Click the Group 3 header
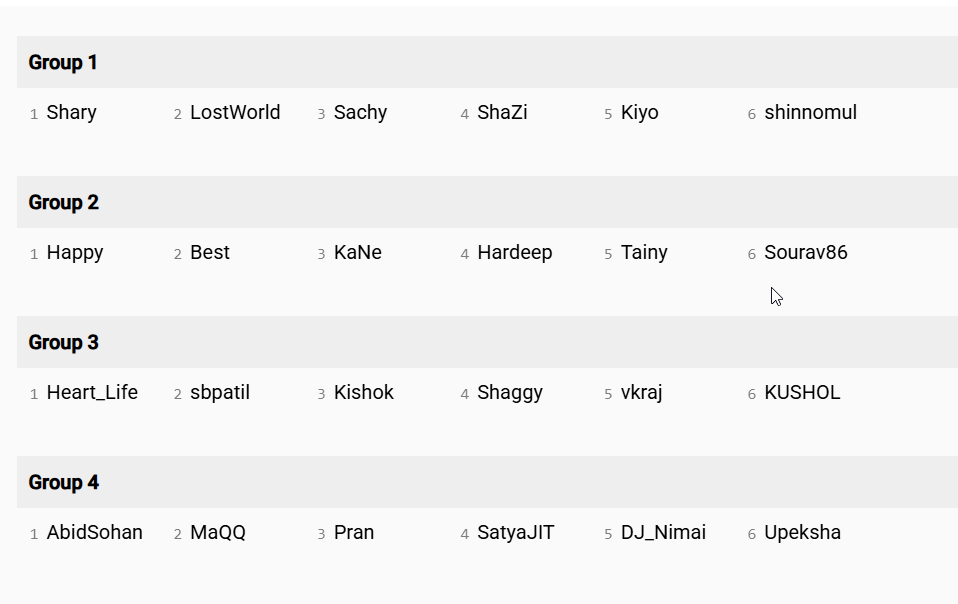The width and height of the screenshot is (958, 604). coord(487,342)
